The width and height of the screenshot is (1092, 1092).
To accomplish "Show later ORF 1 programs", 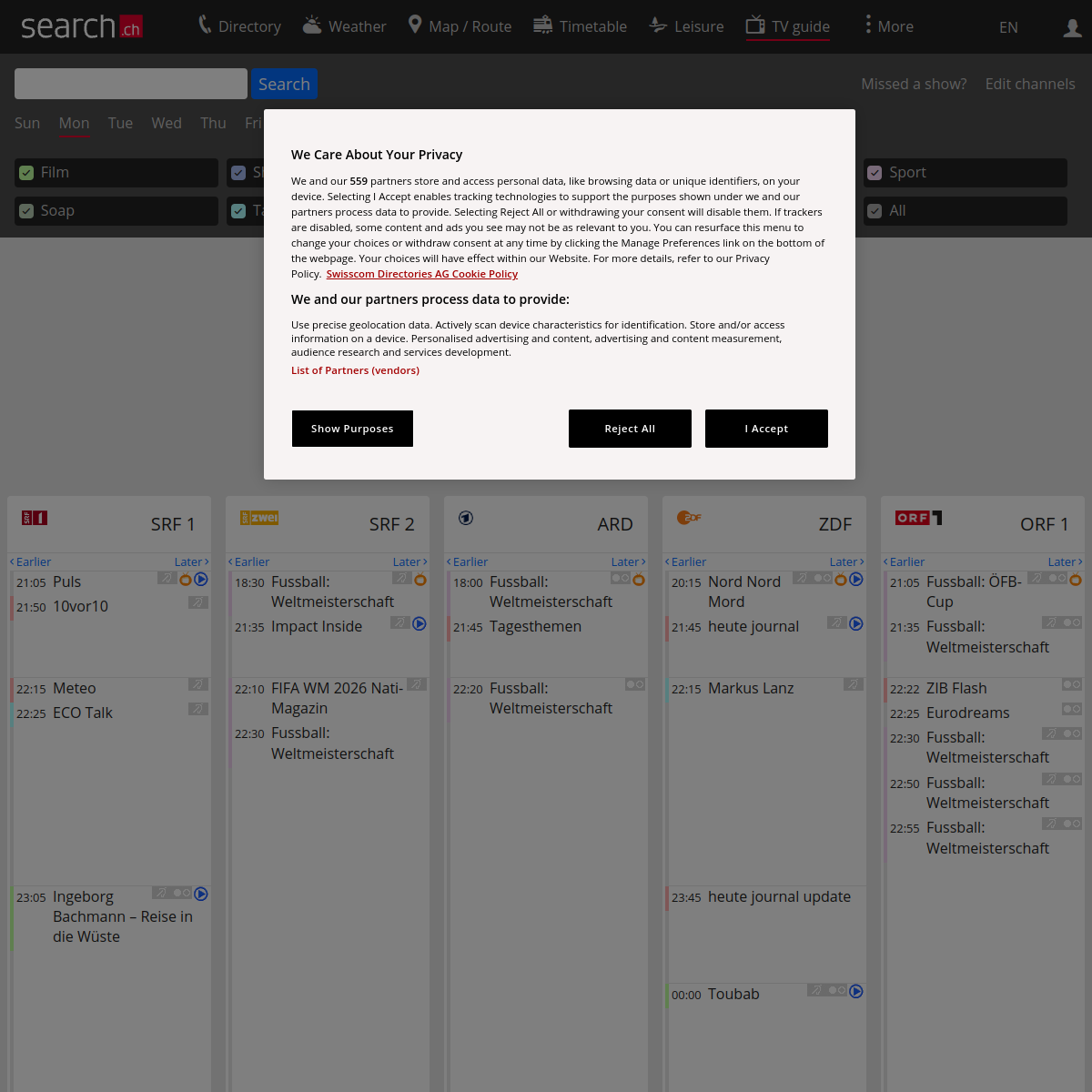I will click(x=1066, y=561).
